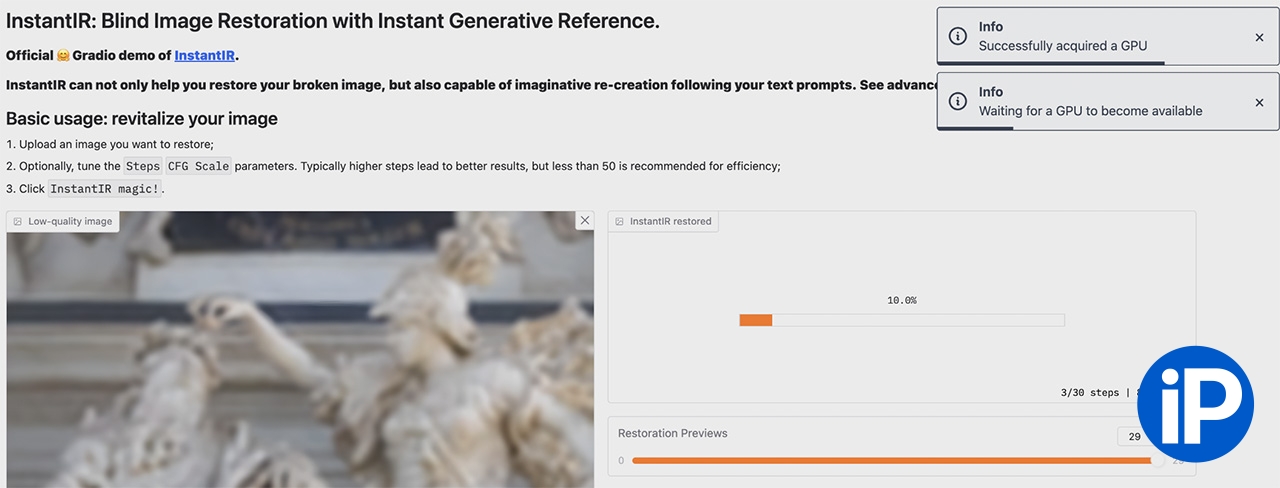1280x488 pixels.
Task: Click image icon beside "InstantIR restored" label
Action: 620,222
